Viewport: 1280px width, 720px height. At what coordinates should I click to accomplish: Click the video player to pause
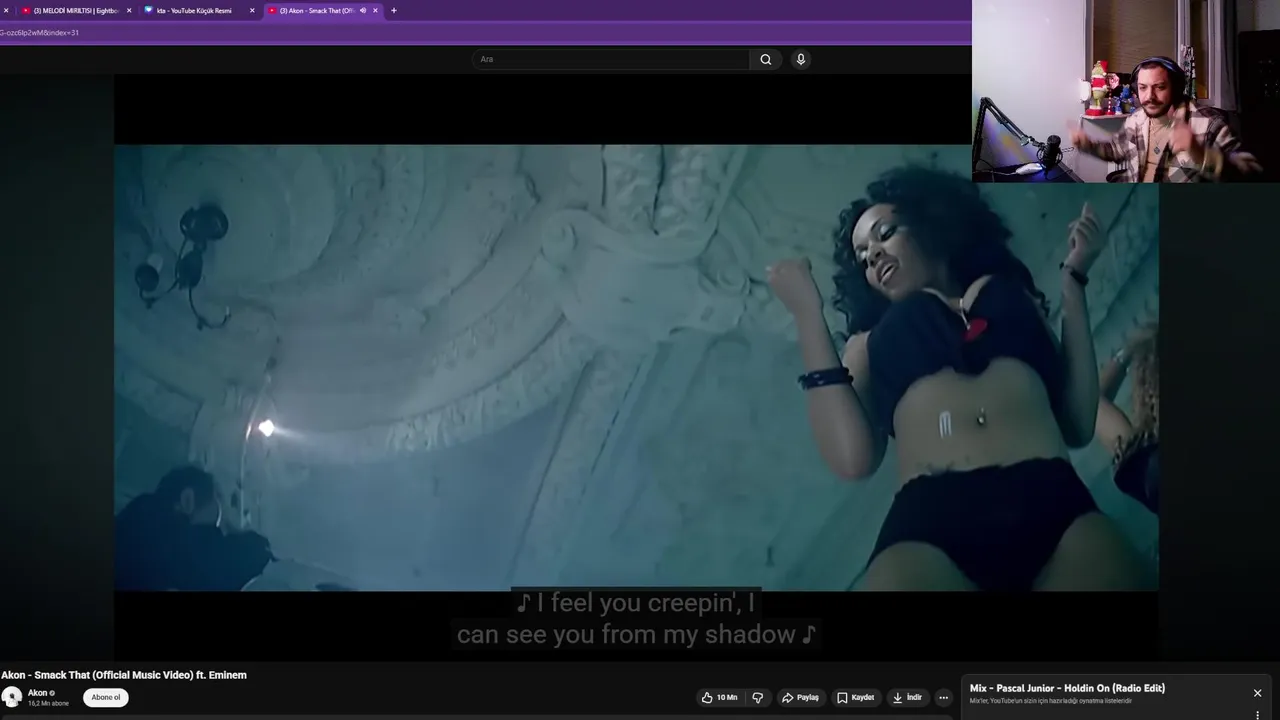636,368
